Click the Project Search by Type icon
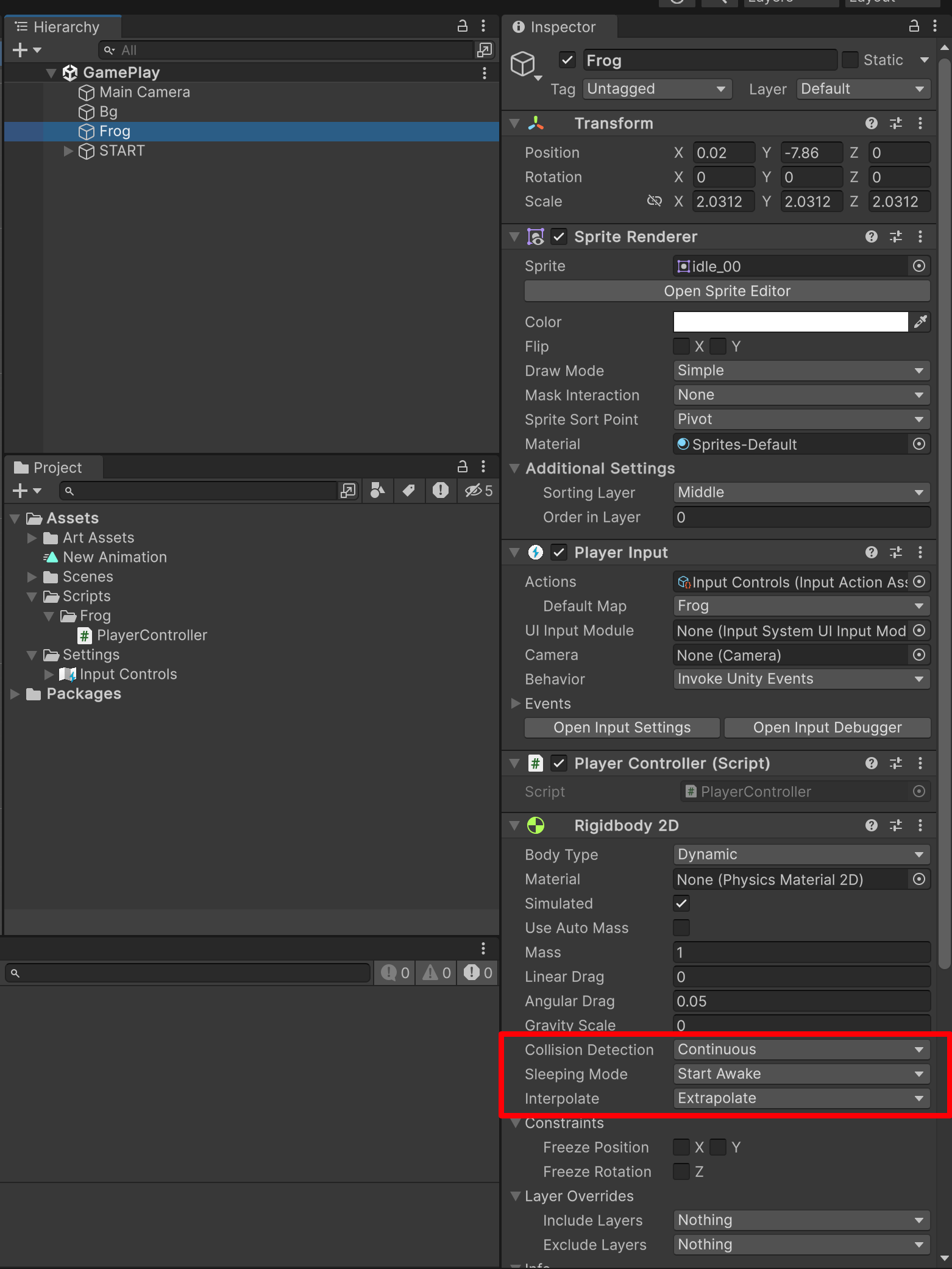This screenshot has height=1269, width=952. pyautogui.click(x=378, y=490)
